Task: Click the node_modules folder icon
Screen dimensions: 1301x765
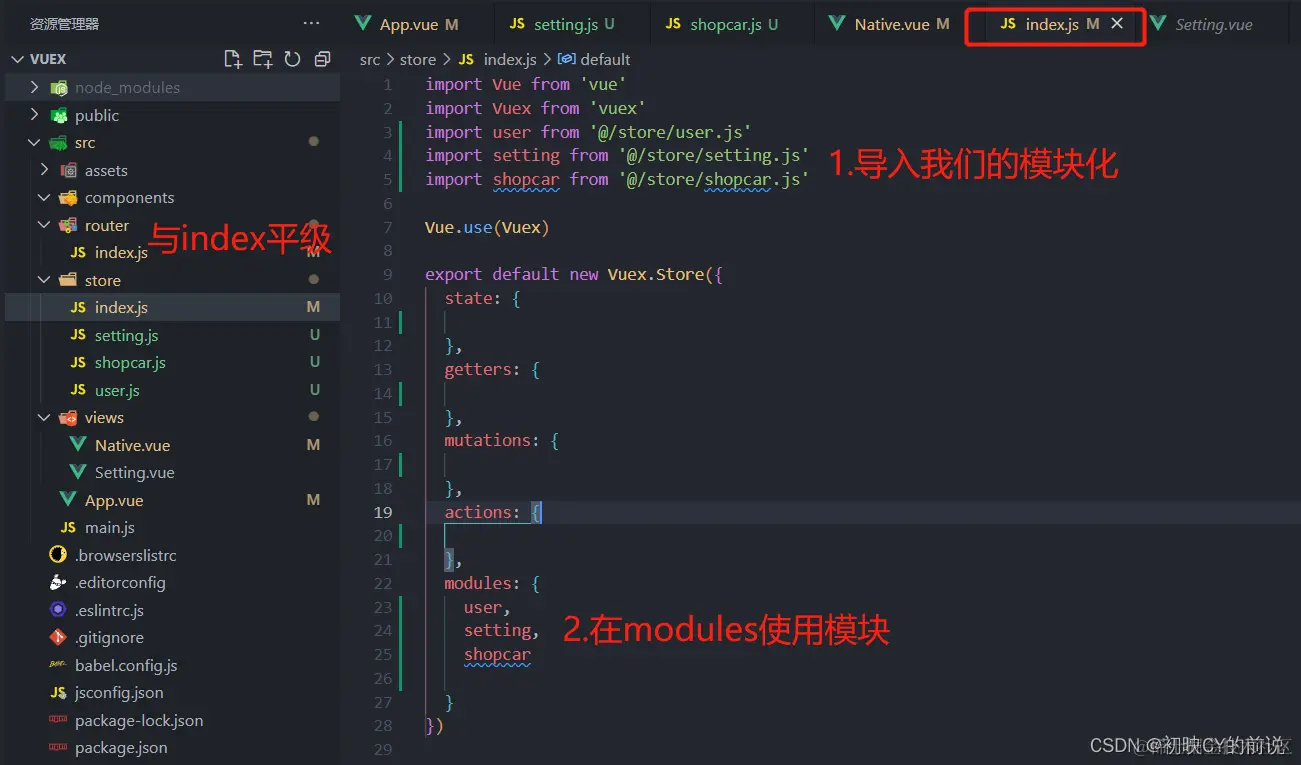Action: (59, 87)
